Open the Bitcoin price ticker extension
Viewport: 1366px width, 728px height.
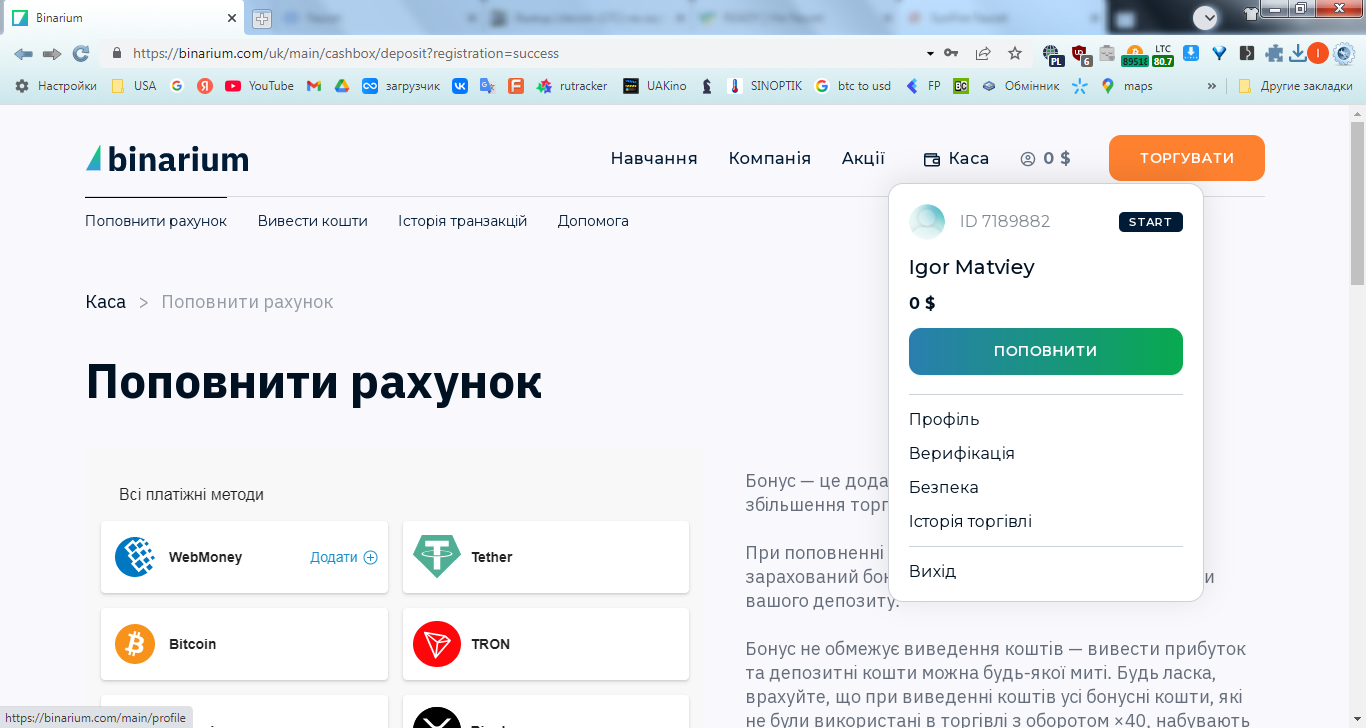[x=1135, y=55]
